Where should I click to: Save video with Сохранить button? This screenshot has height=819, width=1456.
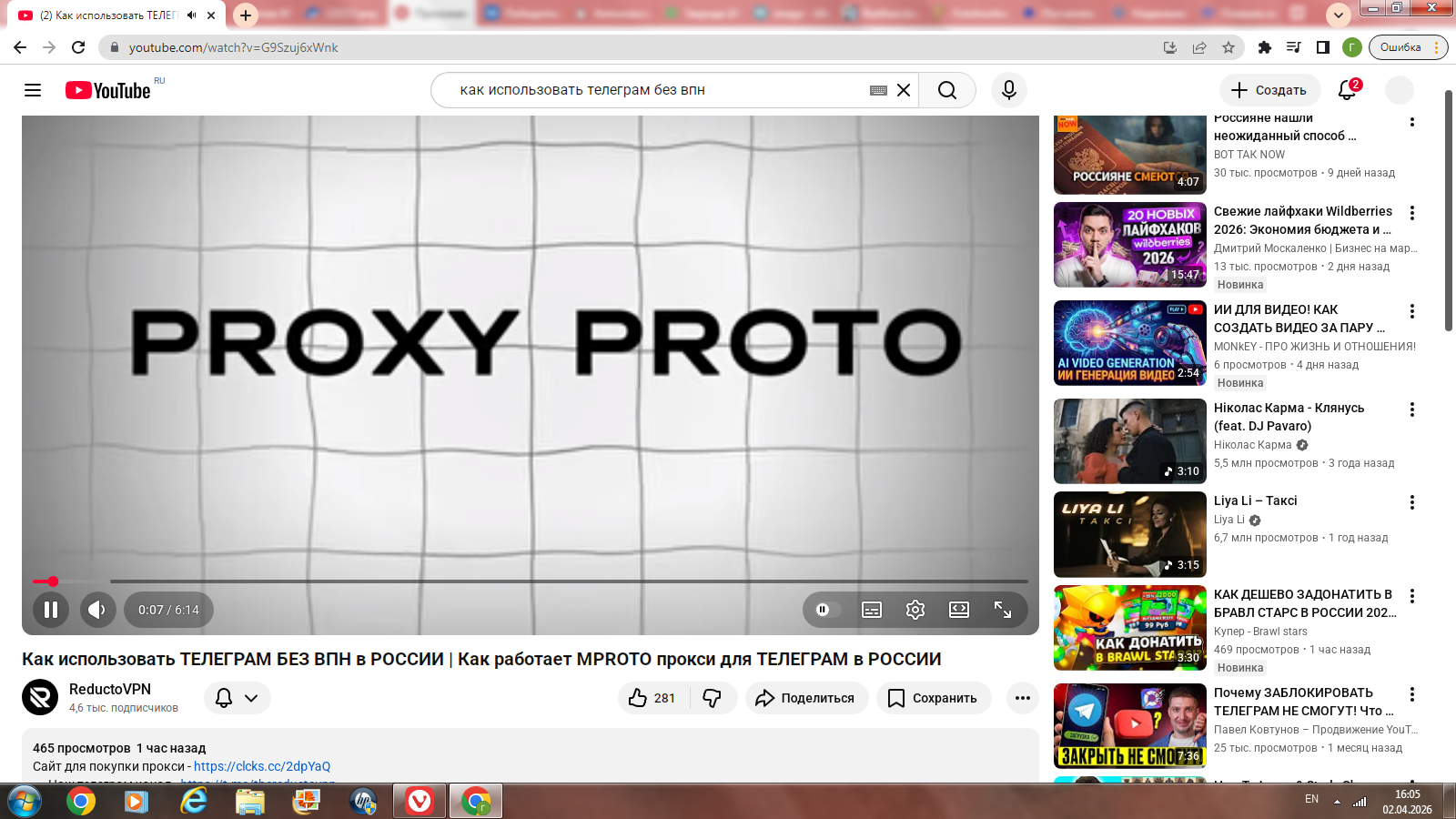coord(933,698)
